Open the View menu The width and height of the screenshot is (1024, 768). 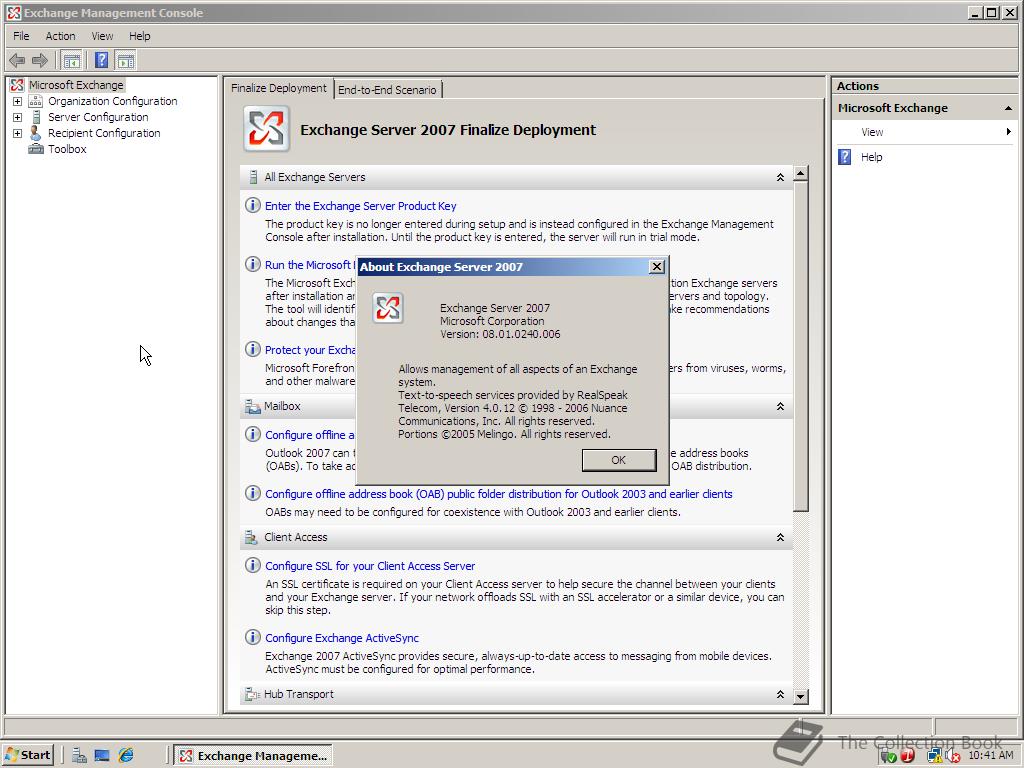click(102, 36)
